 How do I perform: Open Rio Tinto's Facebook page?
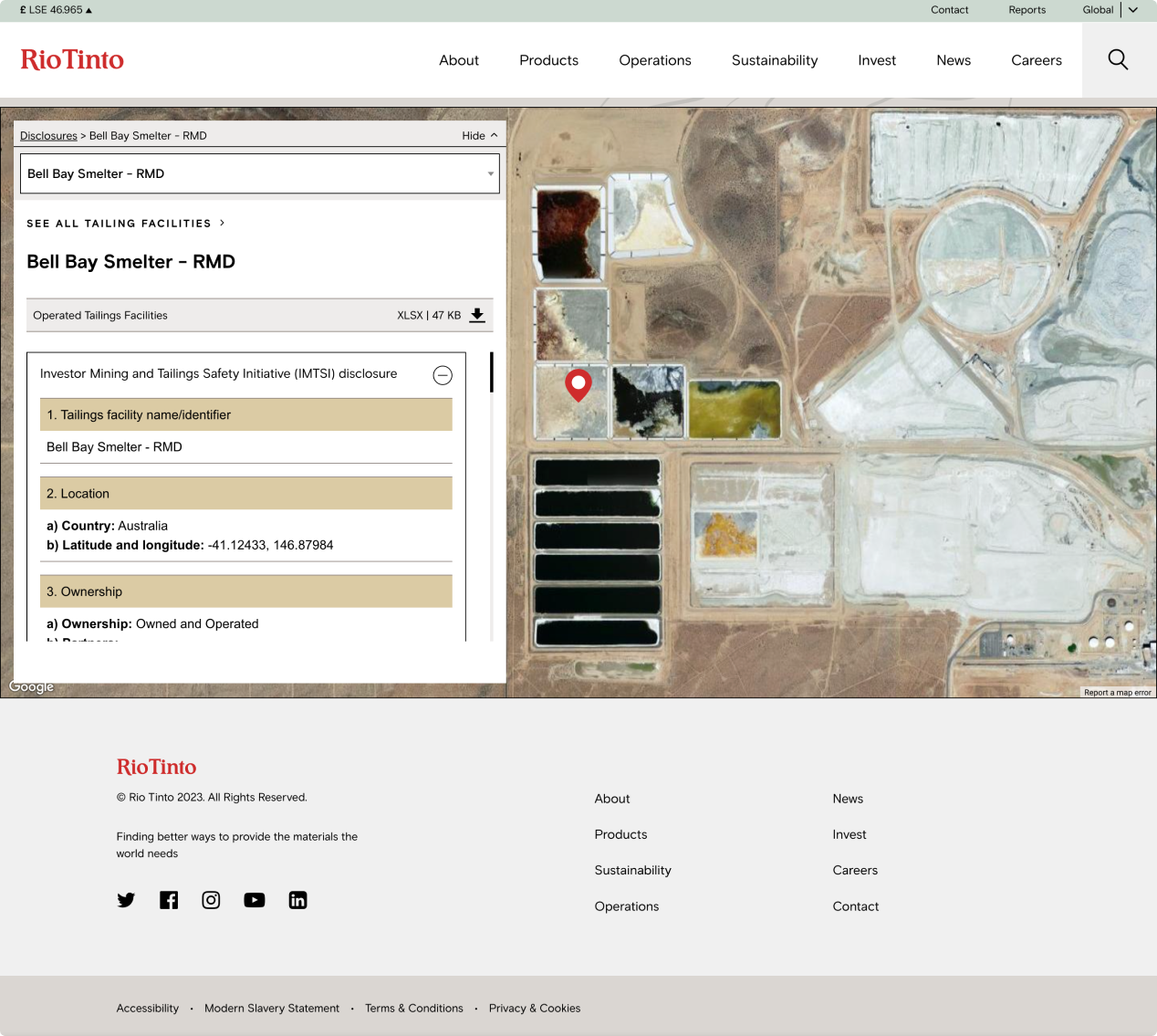169,900
